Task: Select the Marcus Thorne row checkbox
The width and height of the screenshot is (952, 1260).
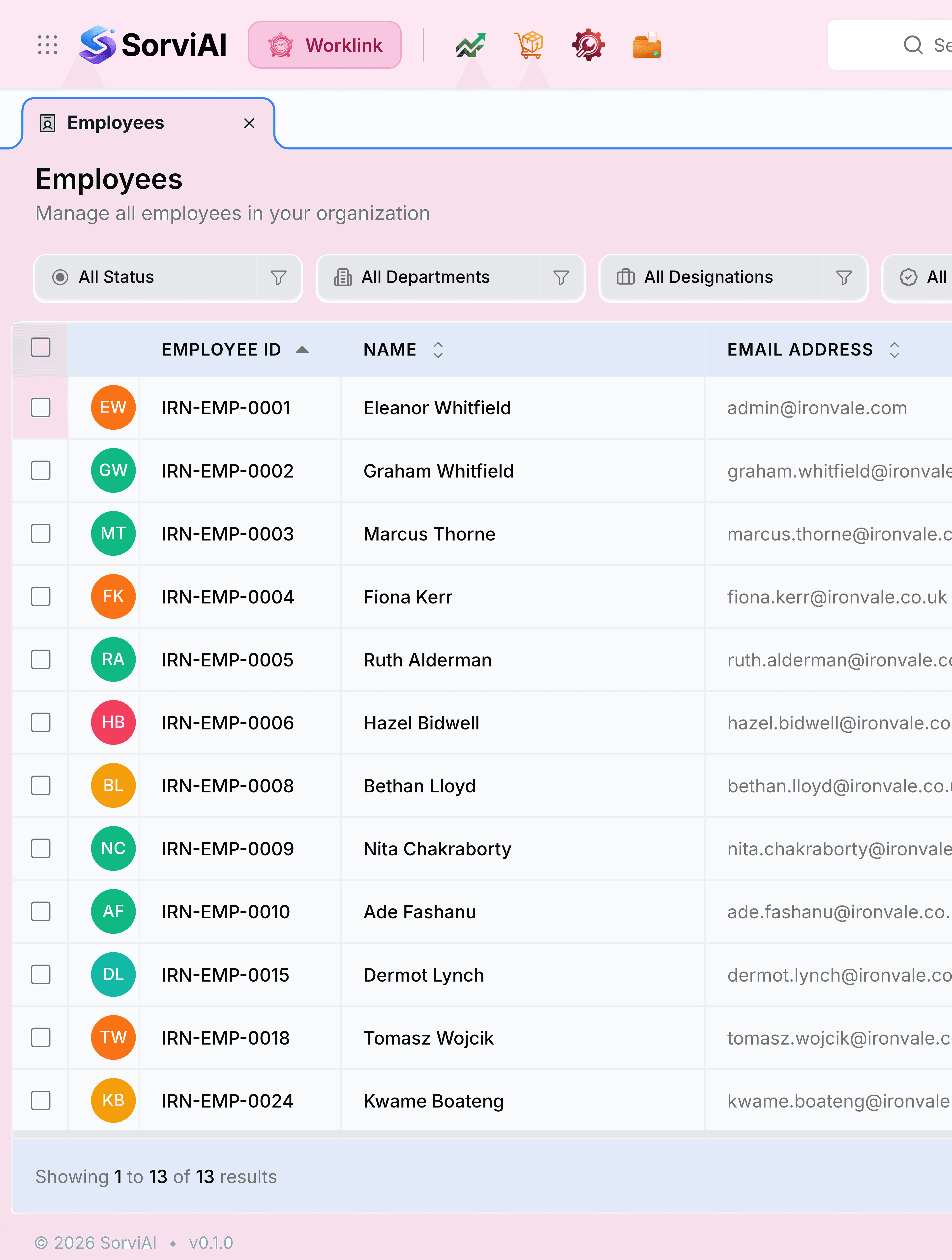Action: point(40,534)
